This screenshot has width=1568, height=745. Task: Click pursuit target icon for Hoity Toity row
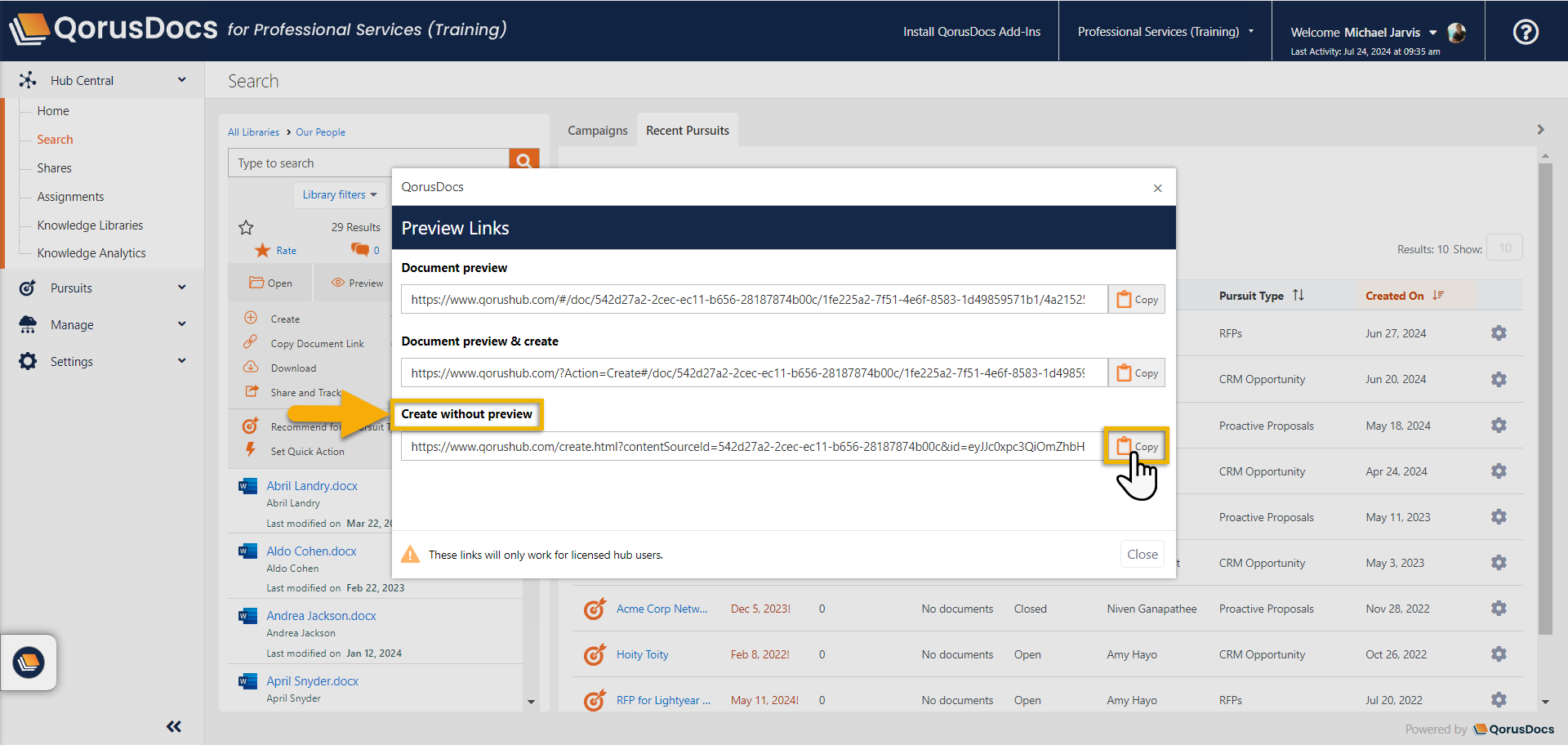[595, 654]
